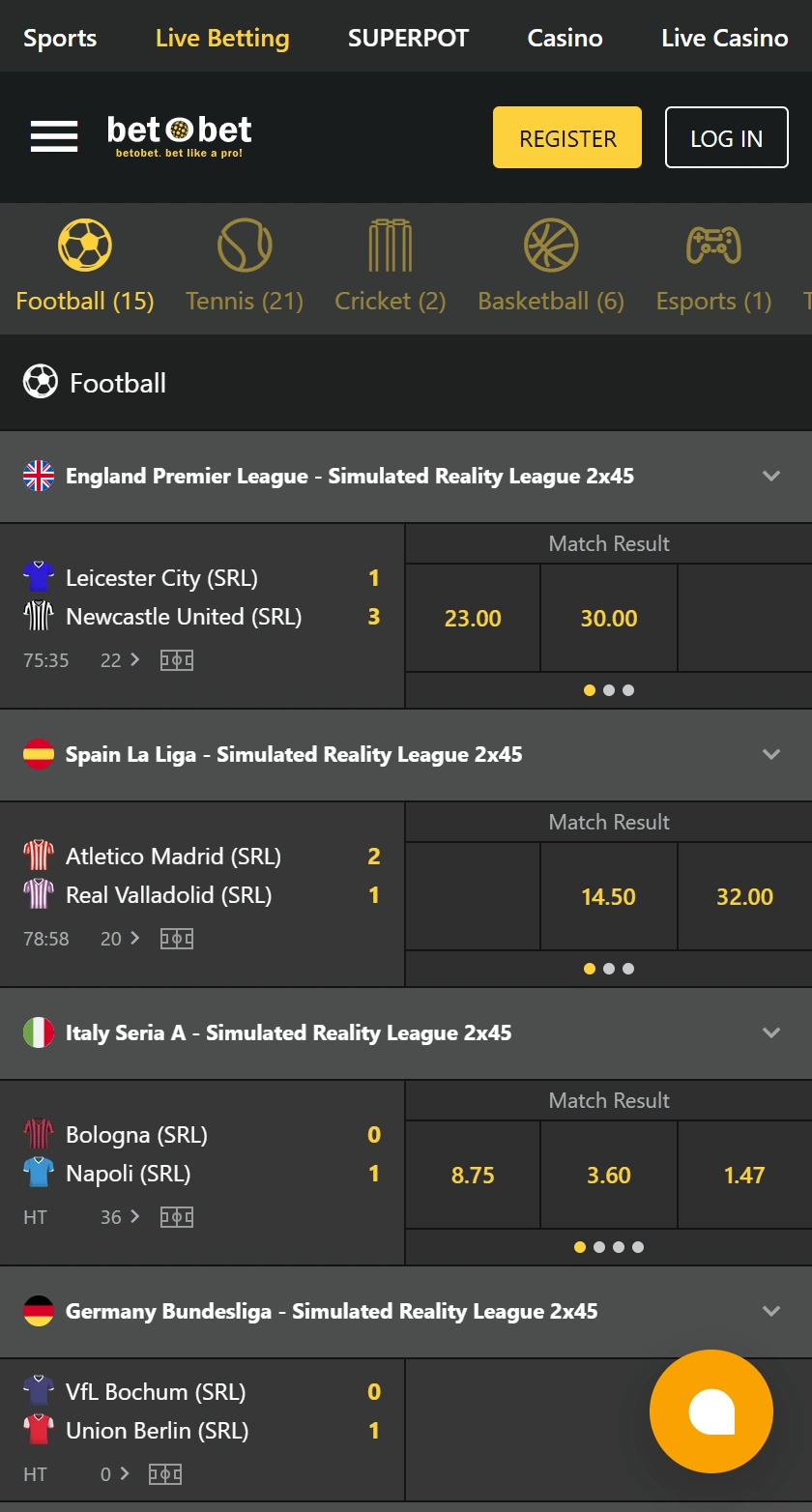Show more markets for Bologna vs Napoli (36)
Screen dimensions: 812x1512
(121, 1217)
